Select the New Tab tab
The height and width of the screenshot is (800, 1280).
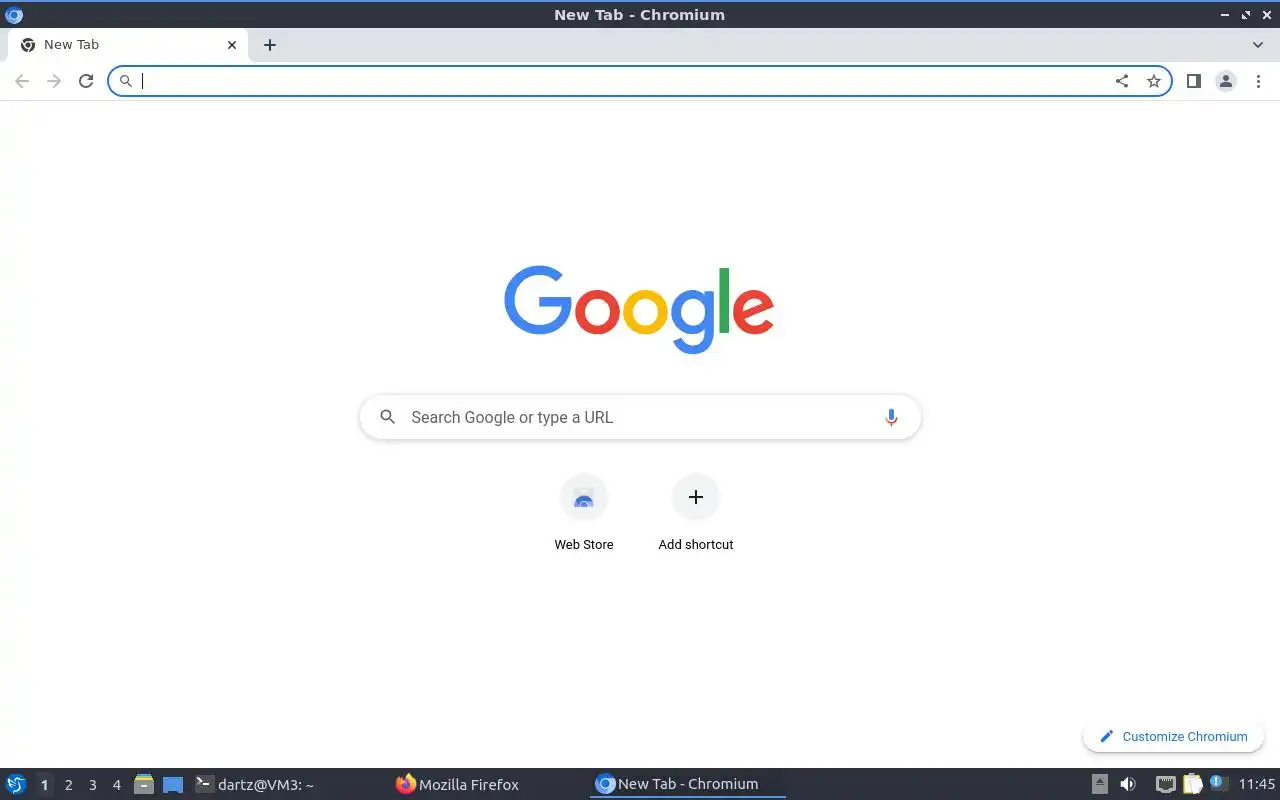pyautogui.click(x=126, y=45)
